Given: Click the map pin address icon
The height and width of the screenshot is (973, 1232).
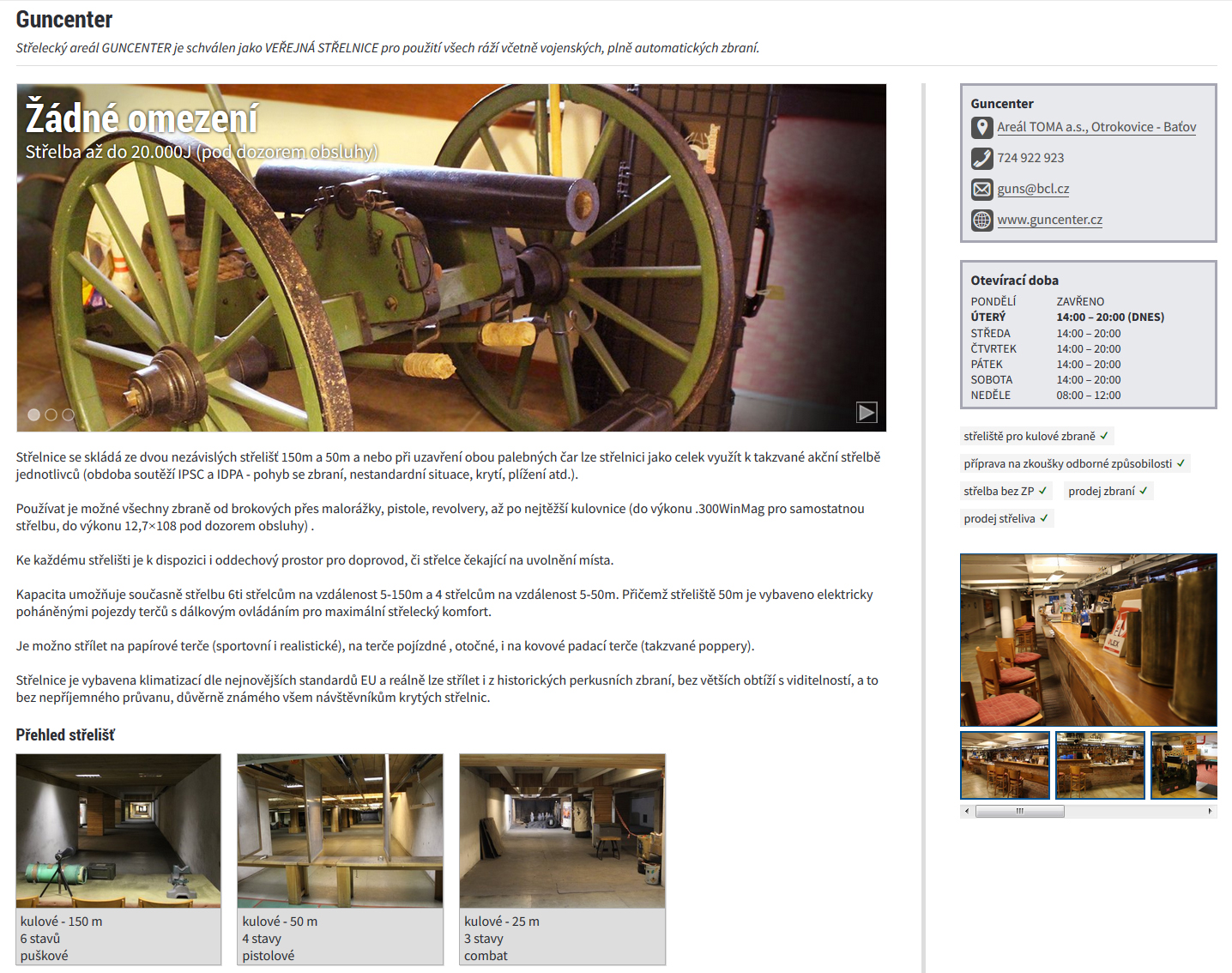Looking at the screenshot, I should 981,128.
